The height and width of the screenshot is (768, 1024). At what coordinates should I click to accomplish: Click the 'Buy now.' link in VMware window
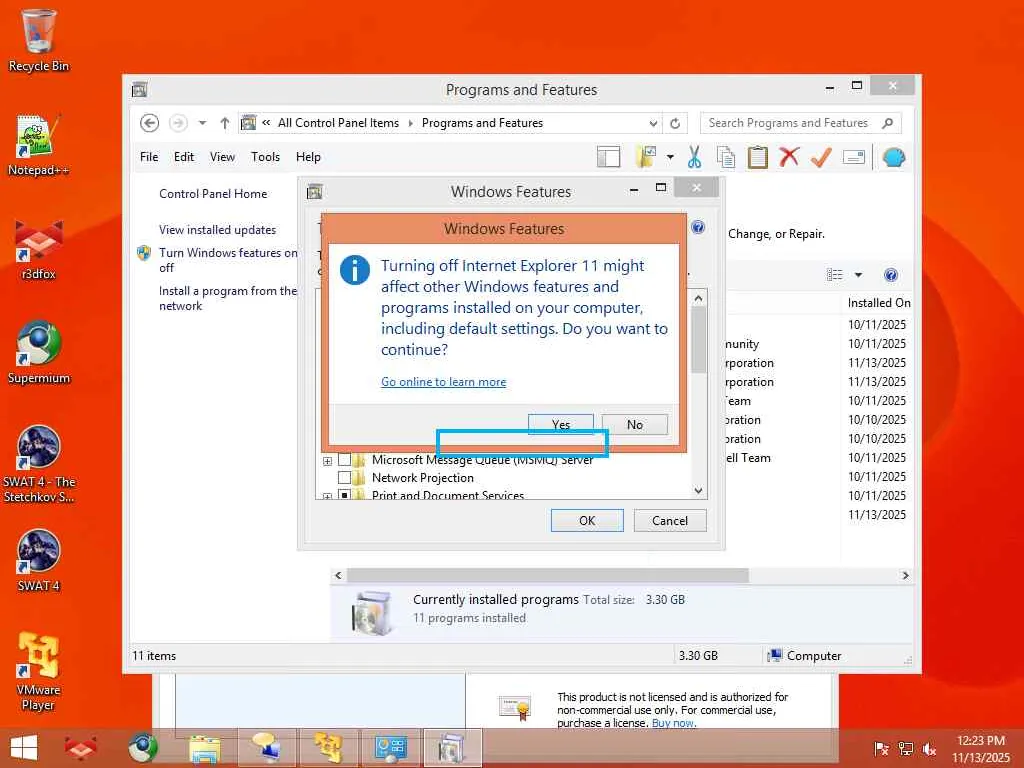tap(674, 723)
